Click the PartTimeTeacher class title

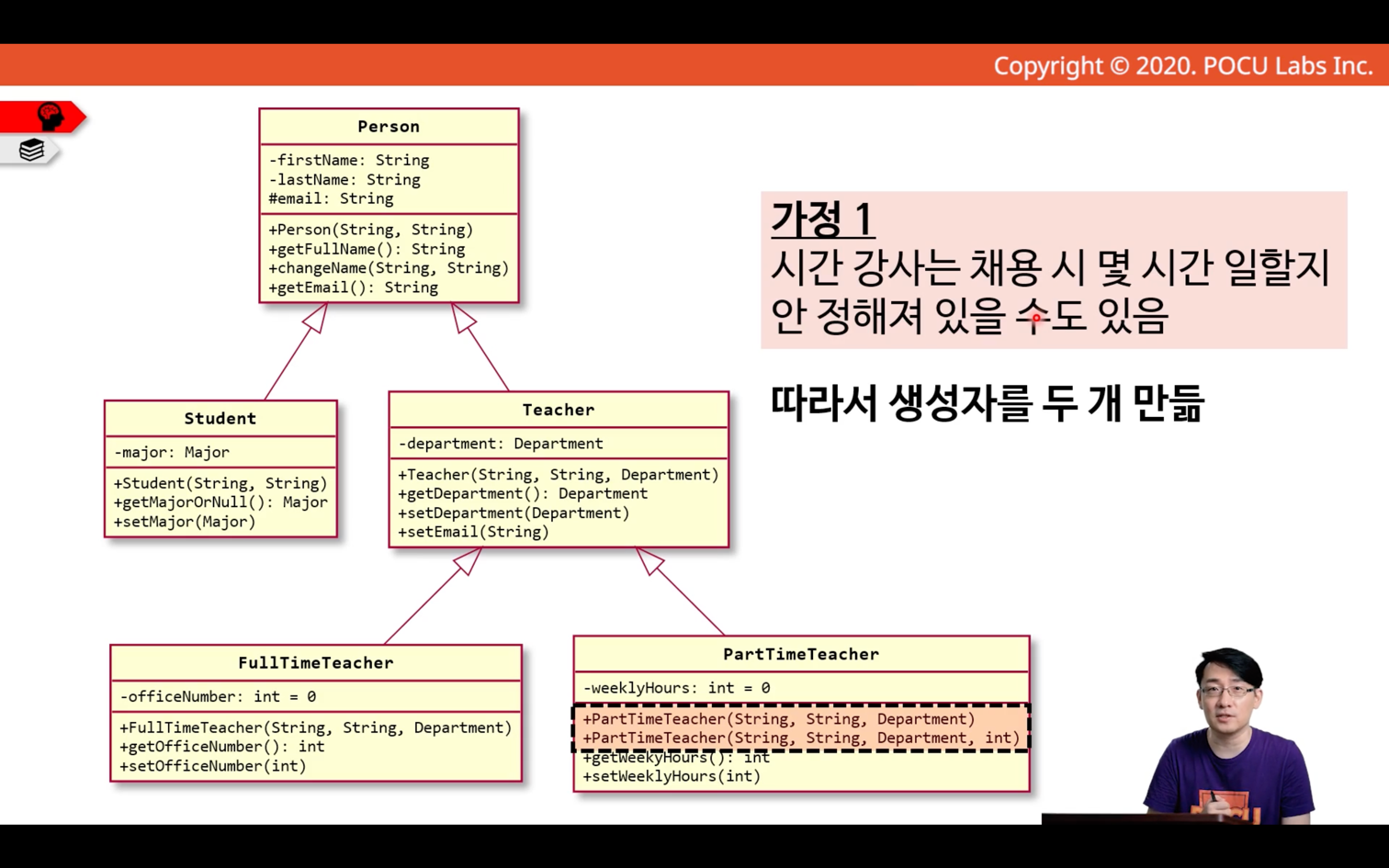coord(801,654)
